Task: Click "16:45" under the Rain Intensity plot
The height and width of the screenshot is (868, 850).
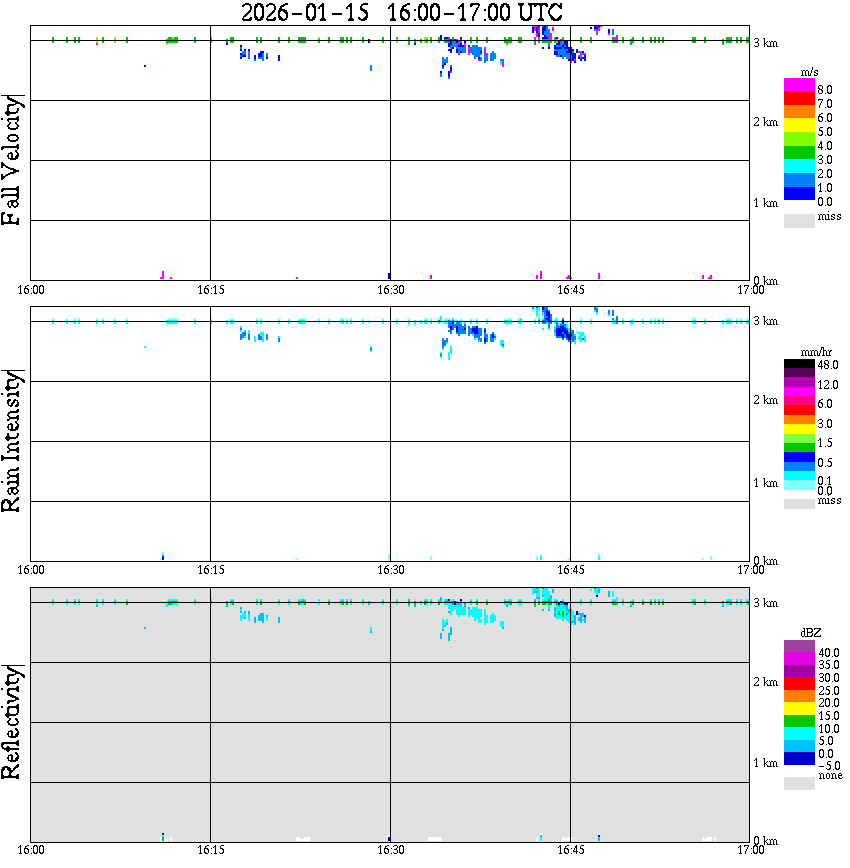Action: click(x=570, y=570)
